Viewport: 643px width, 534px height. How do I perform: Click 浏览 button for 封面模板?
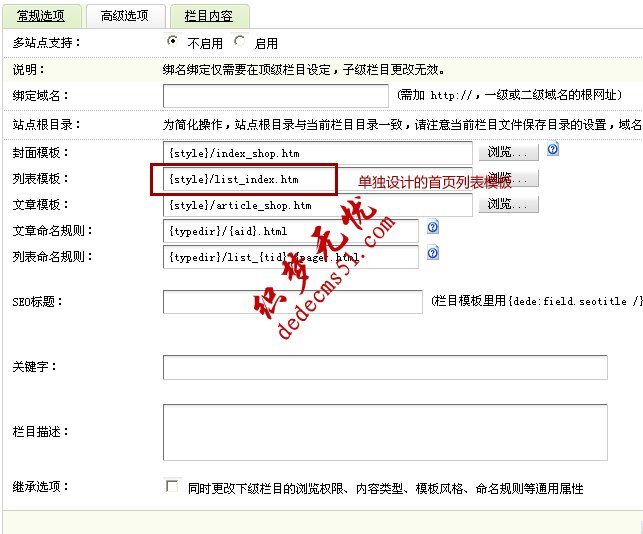(508, 153)
